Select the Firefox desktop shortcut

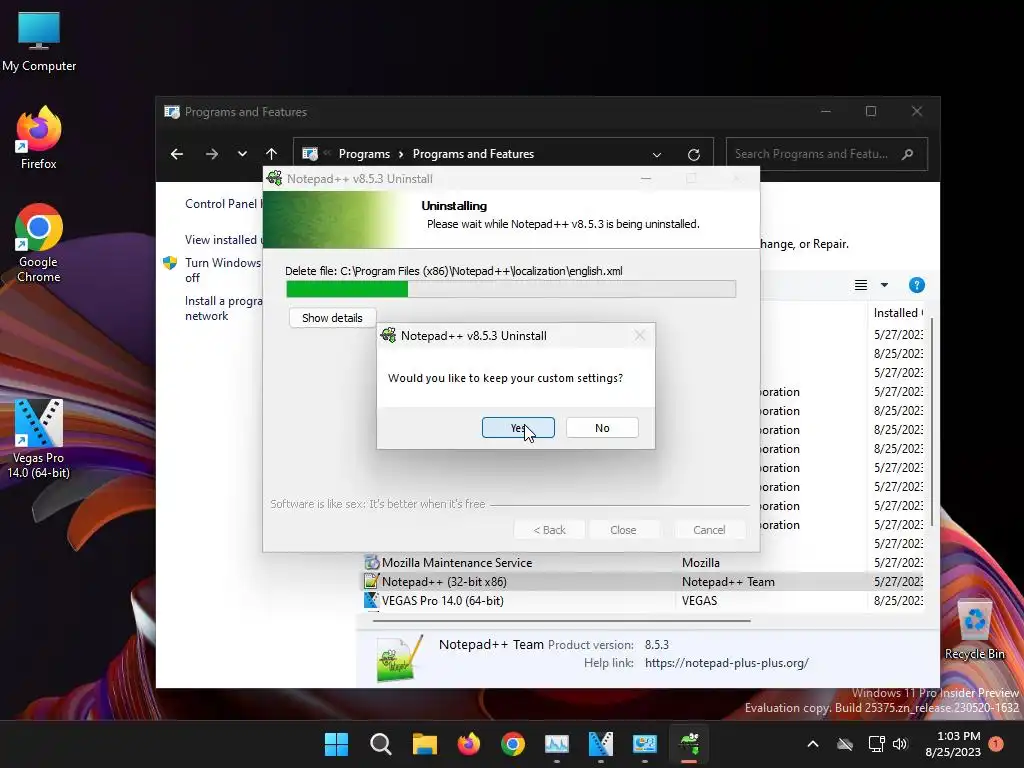click(39, 138)
